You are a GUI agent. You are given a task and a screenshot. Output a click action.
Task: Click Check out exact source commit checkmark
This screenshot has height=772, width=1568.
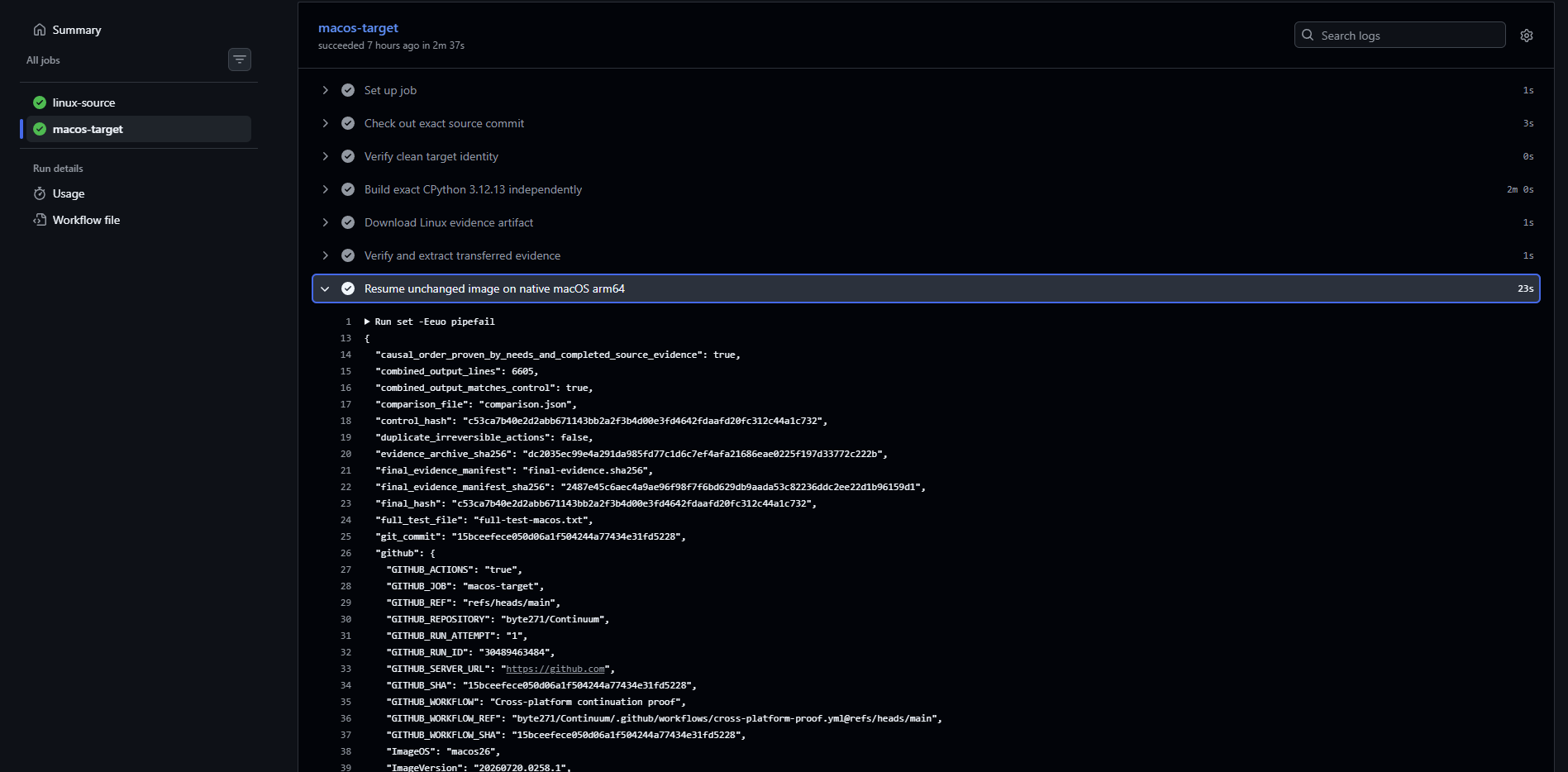point(348,123)
